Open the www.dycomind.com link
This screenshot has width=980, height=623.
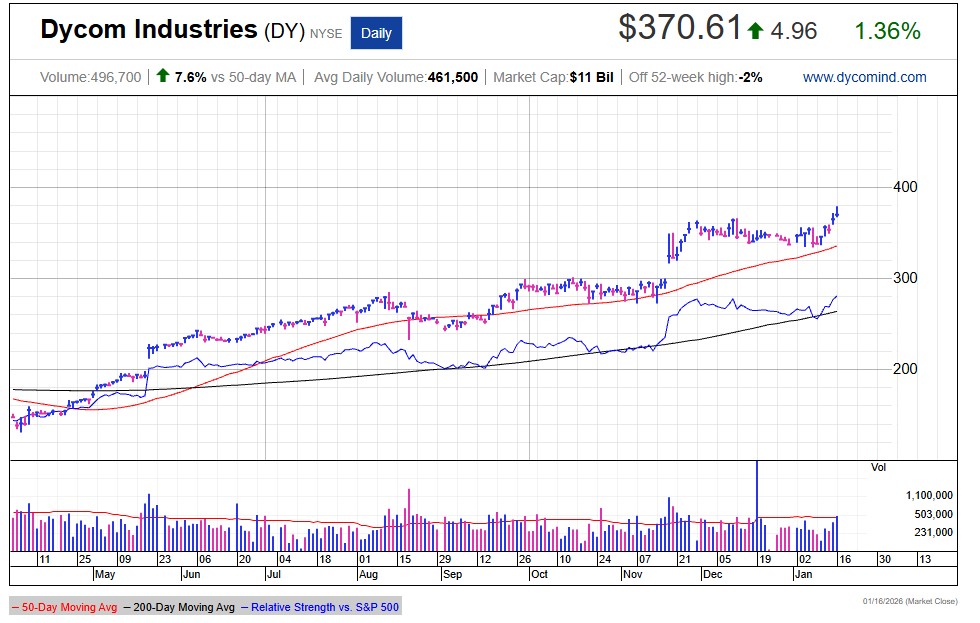point(864,77)
